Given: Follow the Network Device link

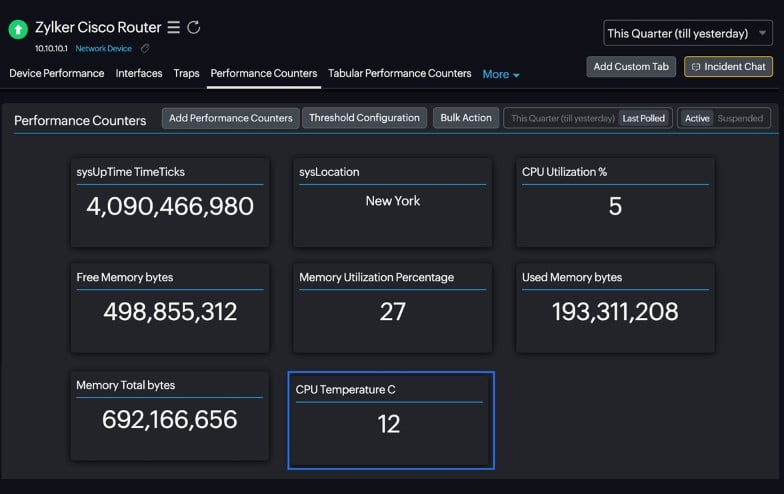Looking at the screenshot, I should tap(104, 48).
